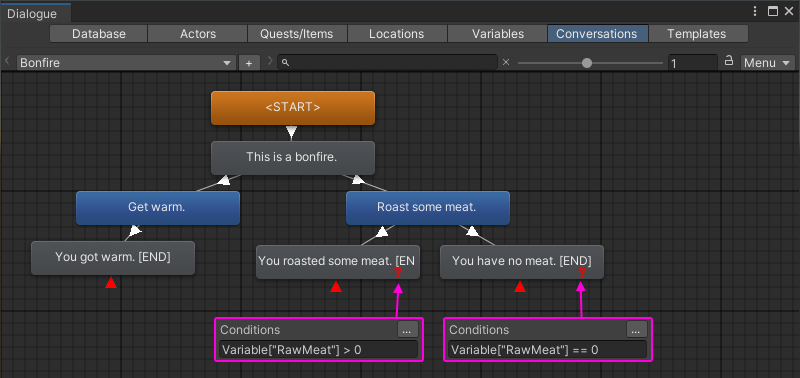800x378 pixels.
Task: Clear the search with the X icon
Action: tap(506, 62)
